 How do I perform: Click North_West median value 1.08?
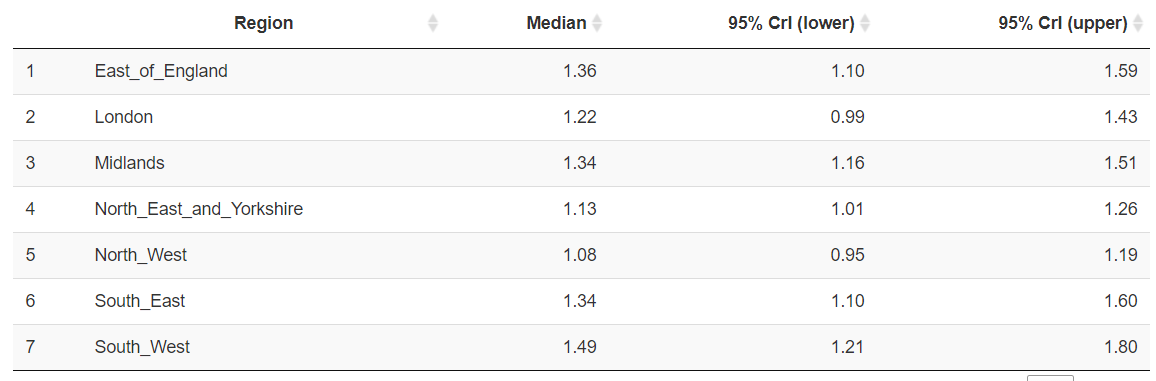click(579, 255)
